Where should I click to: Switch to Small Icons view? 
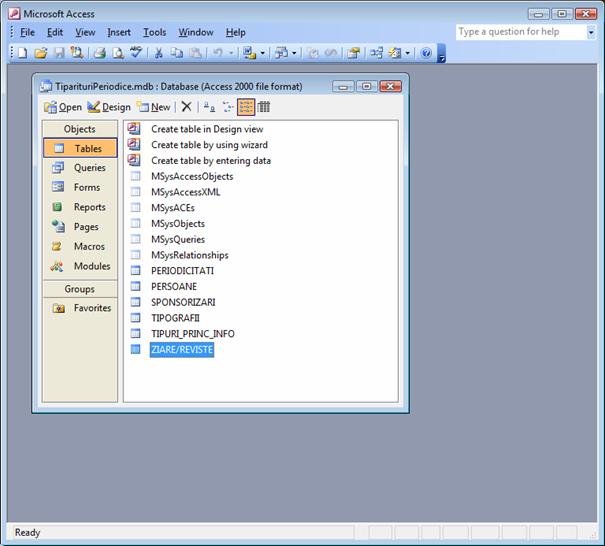coord(228,107)
